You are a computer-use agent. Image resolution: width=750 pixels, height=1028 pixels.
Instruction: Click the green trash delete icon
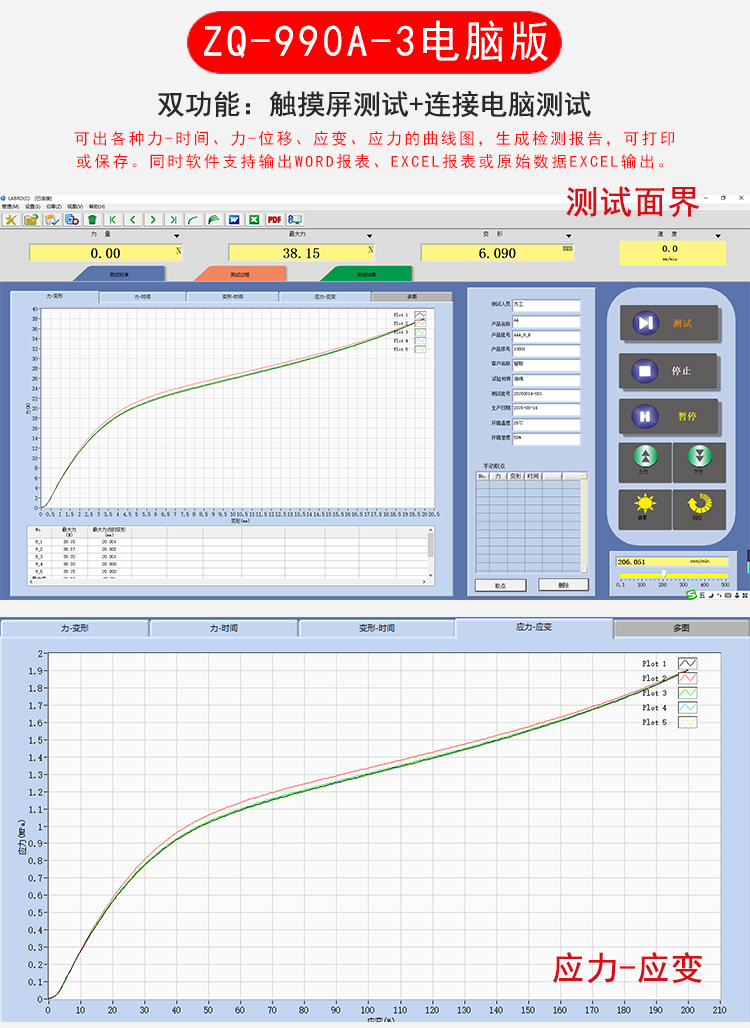(92, 219)
